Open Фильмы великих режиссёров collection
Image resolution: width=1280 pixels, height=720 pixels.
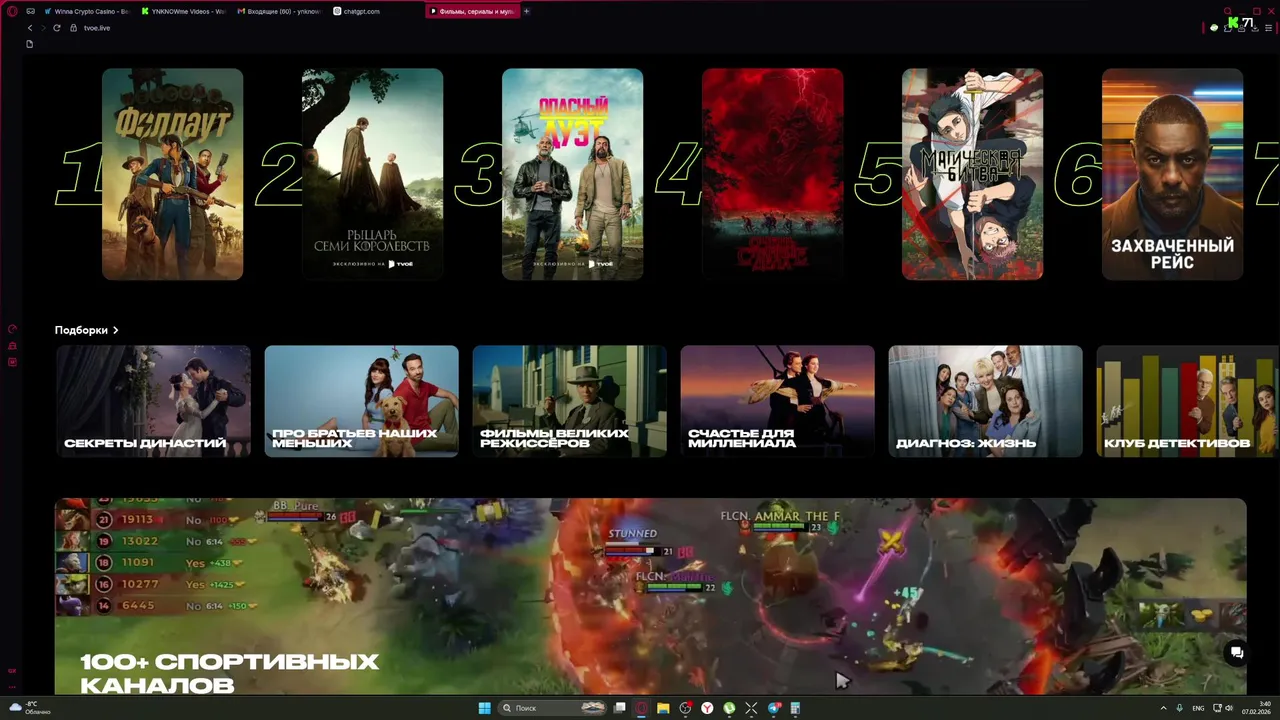tap(569, 401)
